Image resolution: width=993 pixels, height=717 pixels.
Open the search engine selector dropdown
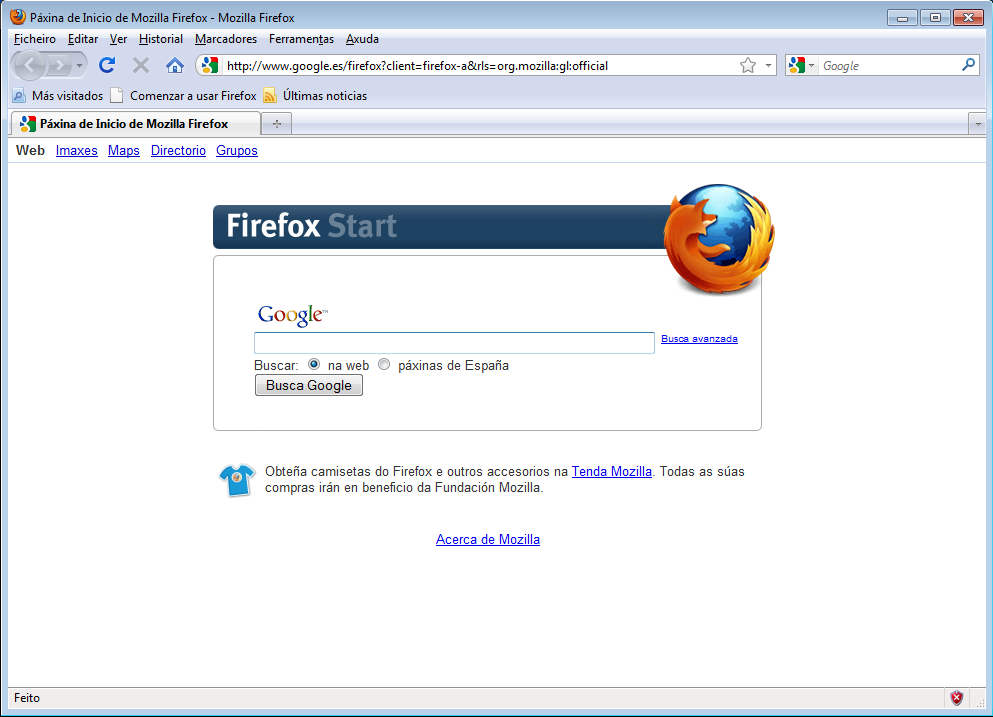(802, 65)
